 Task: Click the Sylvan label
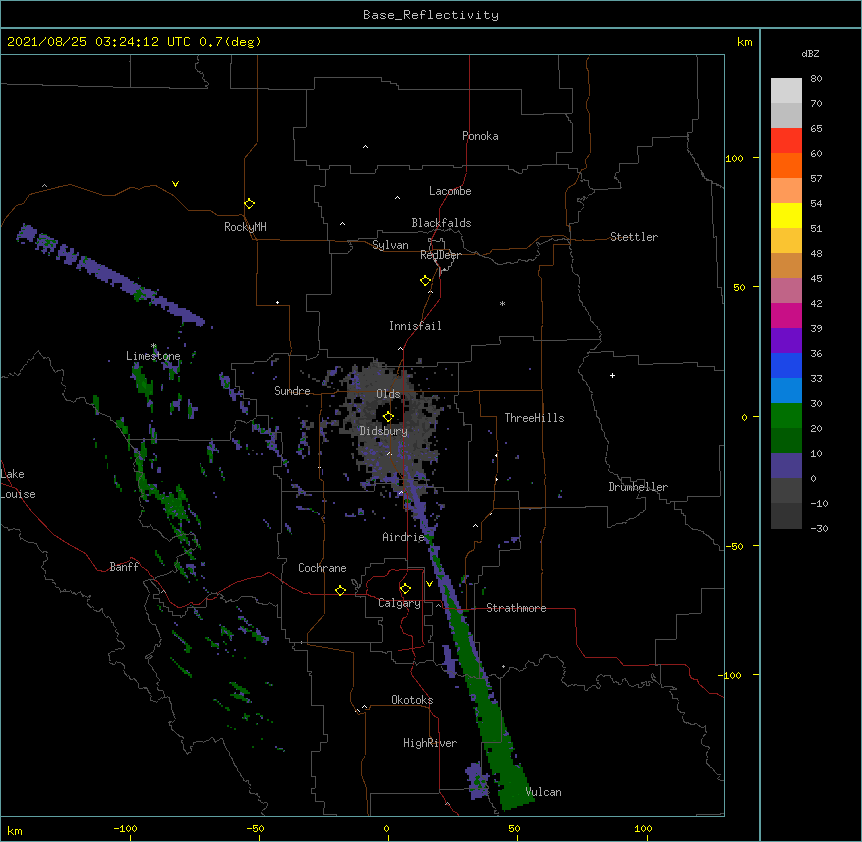(x=390, y=245)
